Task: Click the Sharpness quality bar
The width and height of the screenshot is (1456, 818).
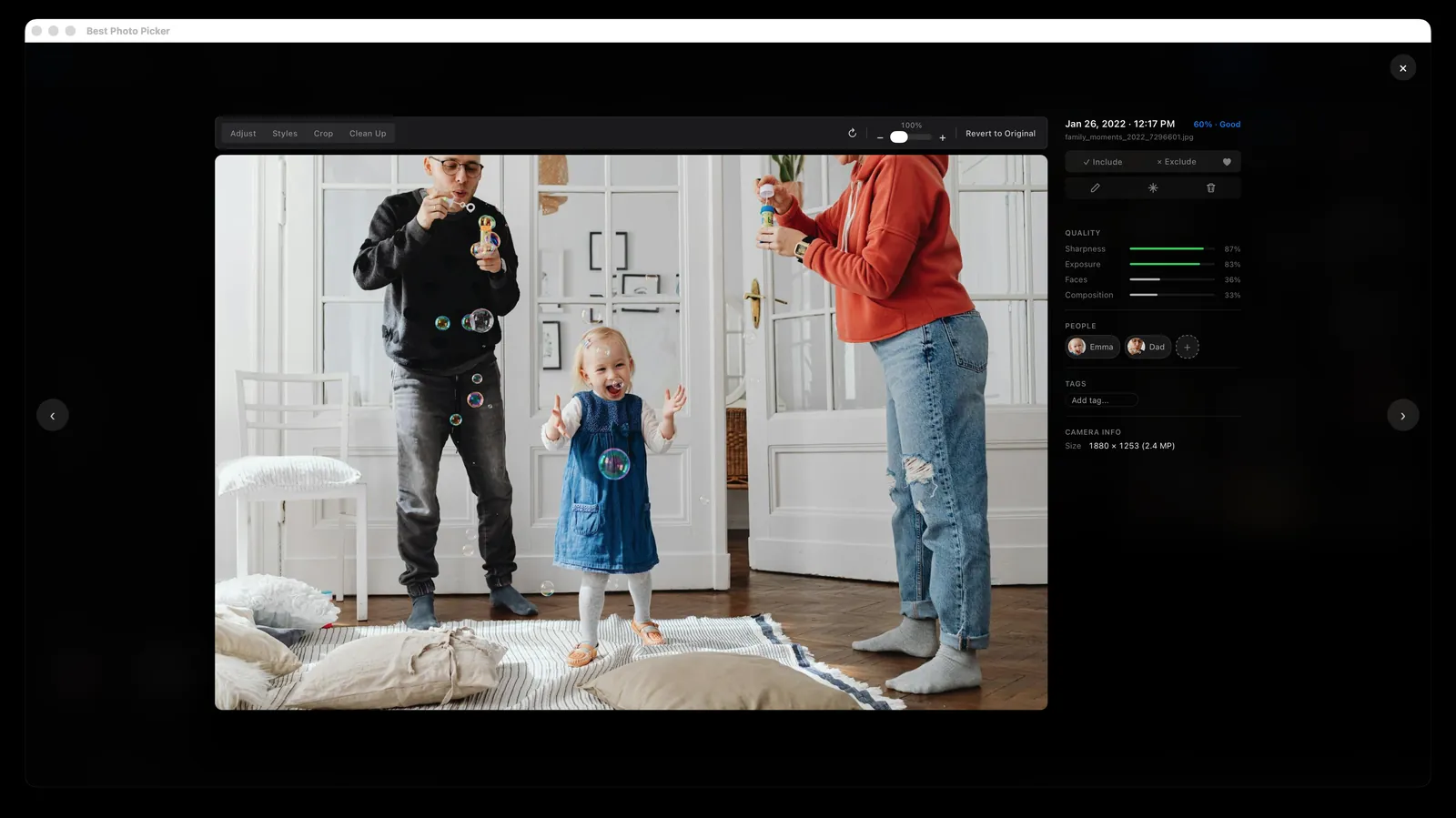Action: click(x=1171, y=248)
